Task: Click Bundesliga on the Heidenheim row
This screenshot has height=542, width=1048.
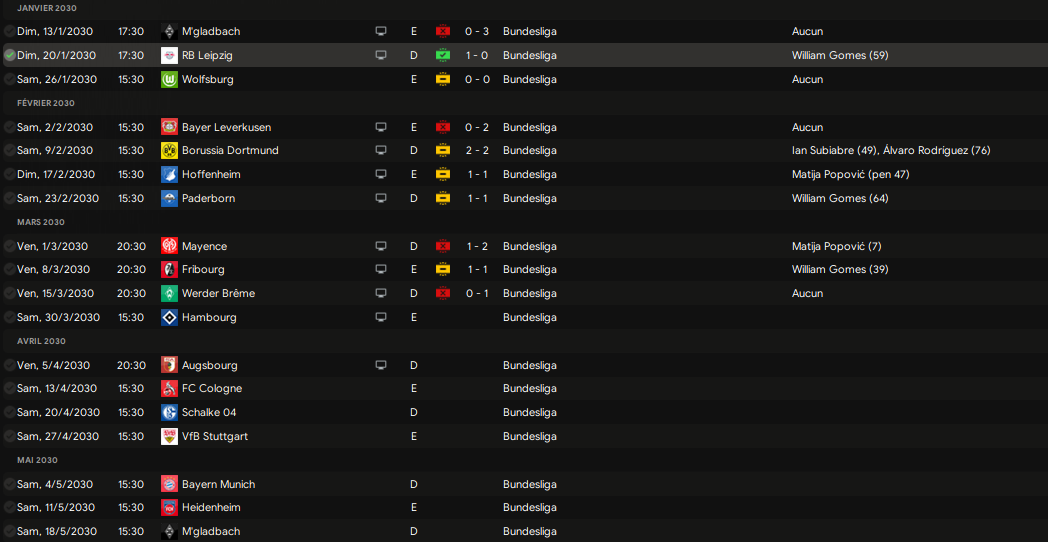Action: point(529,507)
